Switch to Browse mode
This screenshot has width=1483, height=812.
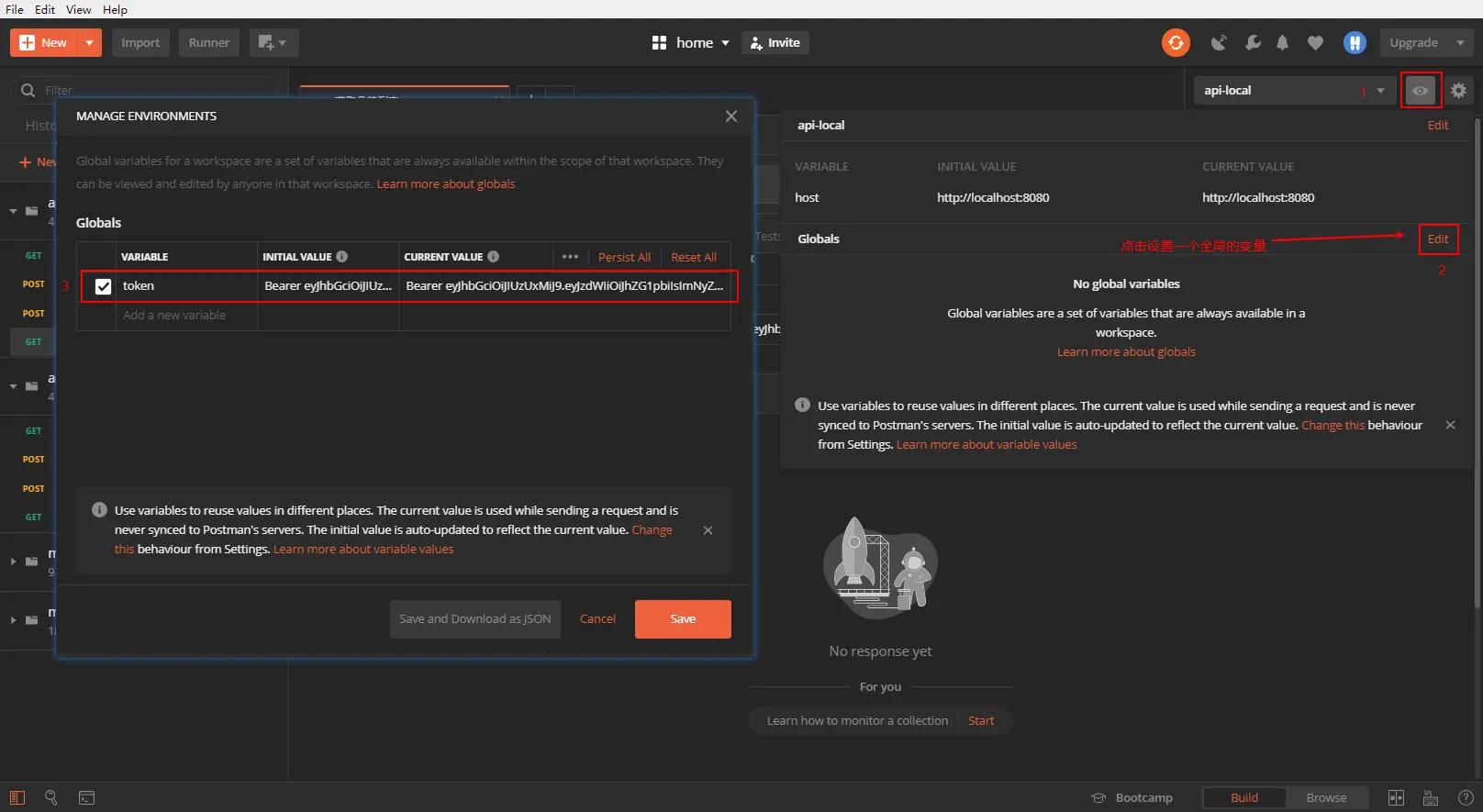(1326, 797)
